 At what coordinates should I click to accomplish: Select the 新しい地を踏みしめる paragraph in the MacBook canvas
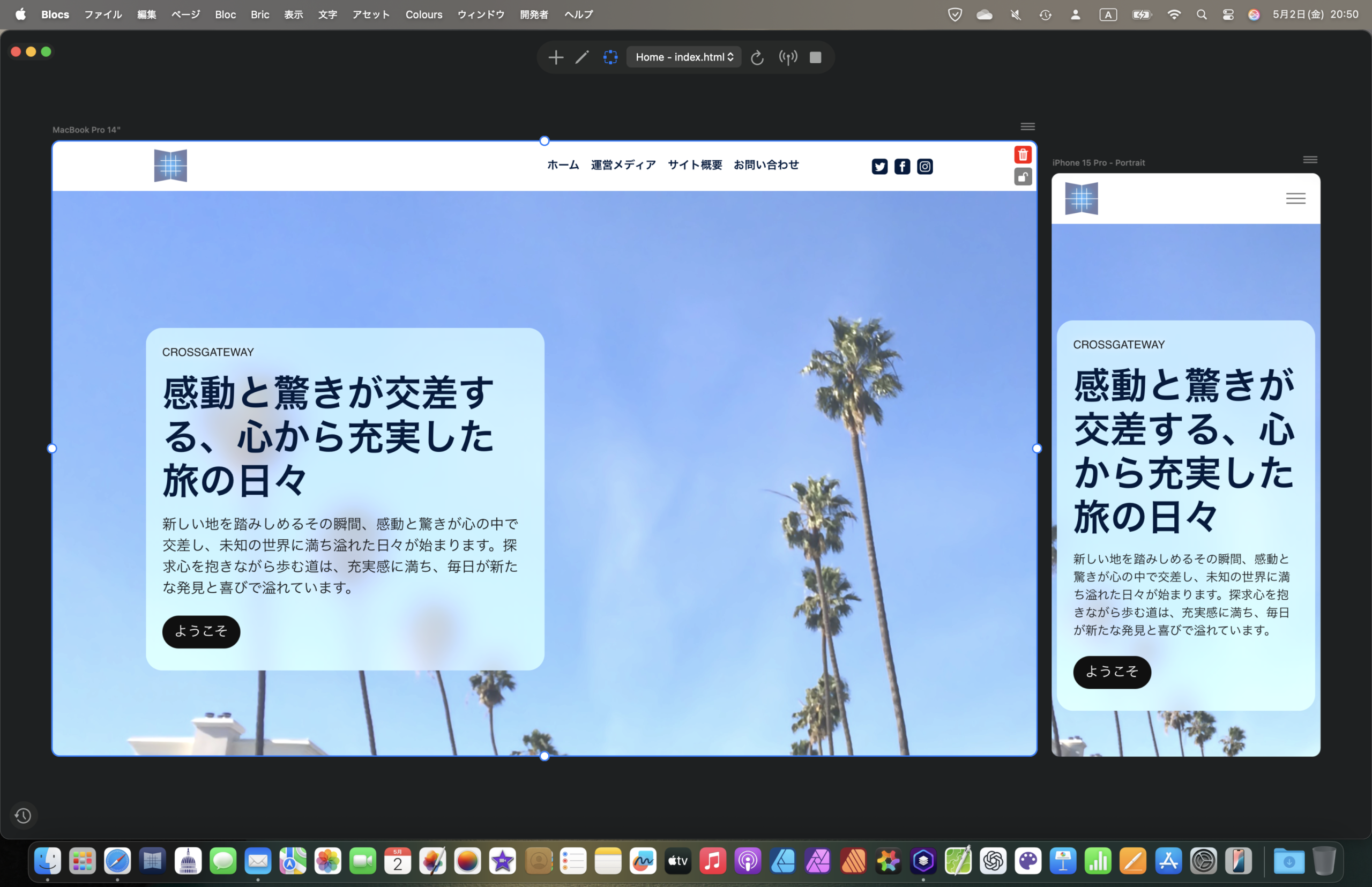[340, 556]
